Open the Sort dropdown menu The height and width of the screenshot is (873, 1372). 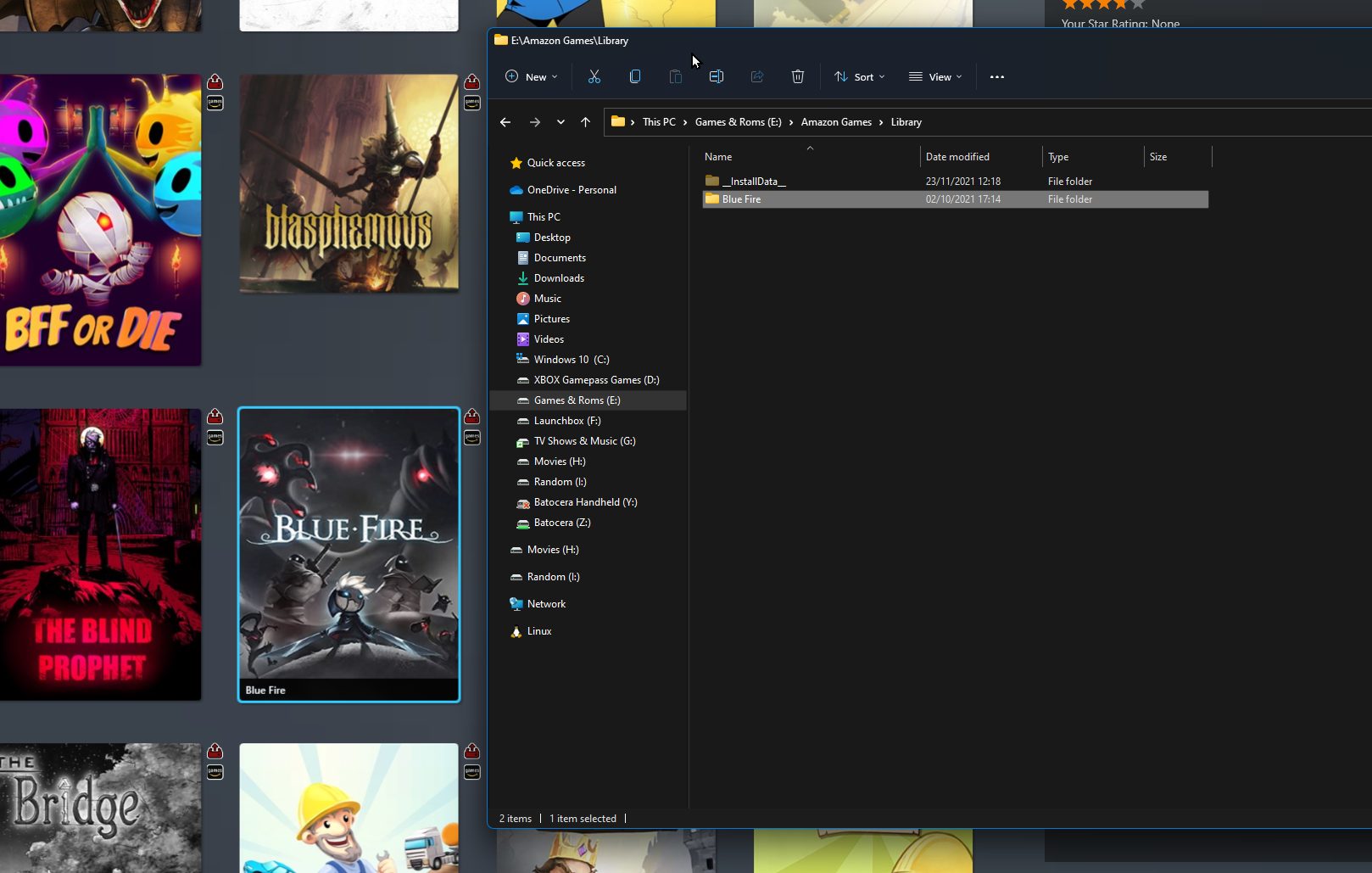click(860, 76)
